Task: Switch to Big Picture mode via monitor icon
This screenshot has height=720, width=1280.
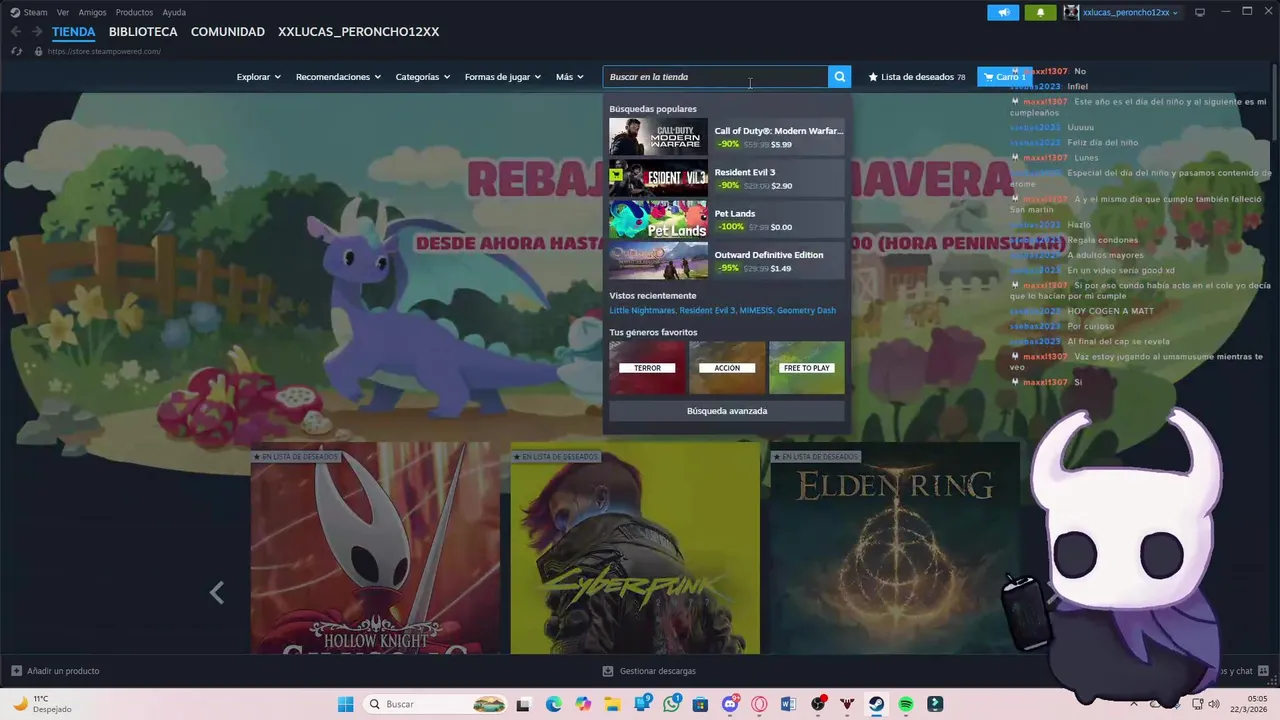Action: point(1200,12)
